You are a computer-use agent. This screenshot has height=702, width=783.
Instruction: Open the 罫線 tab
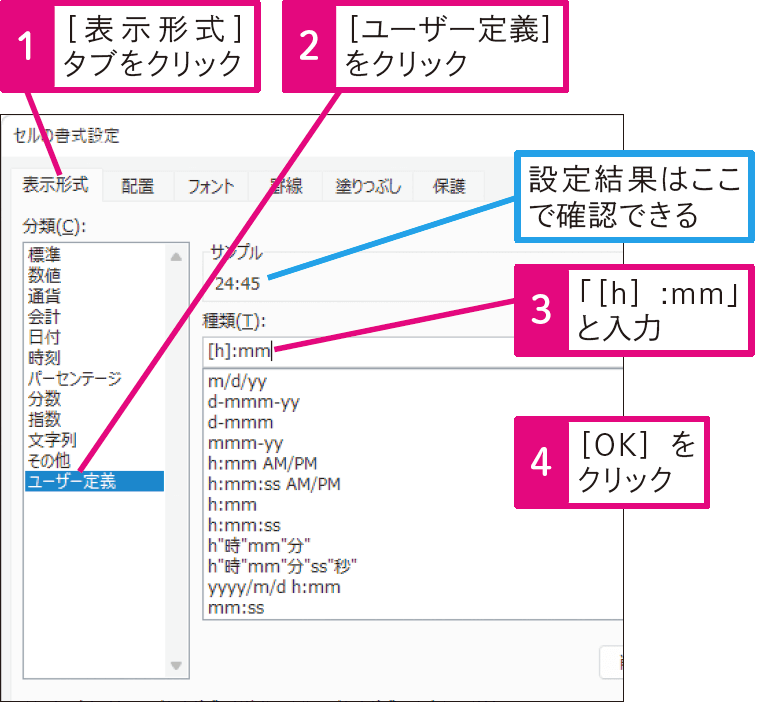coord(286,186)
